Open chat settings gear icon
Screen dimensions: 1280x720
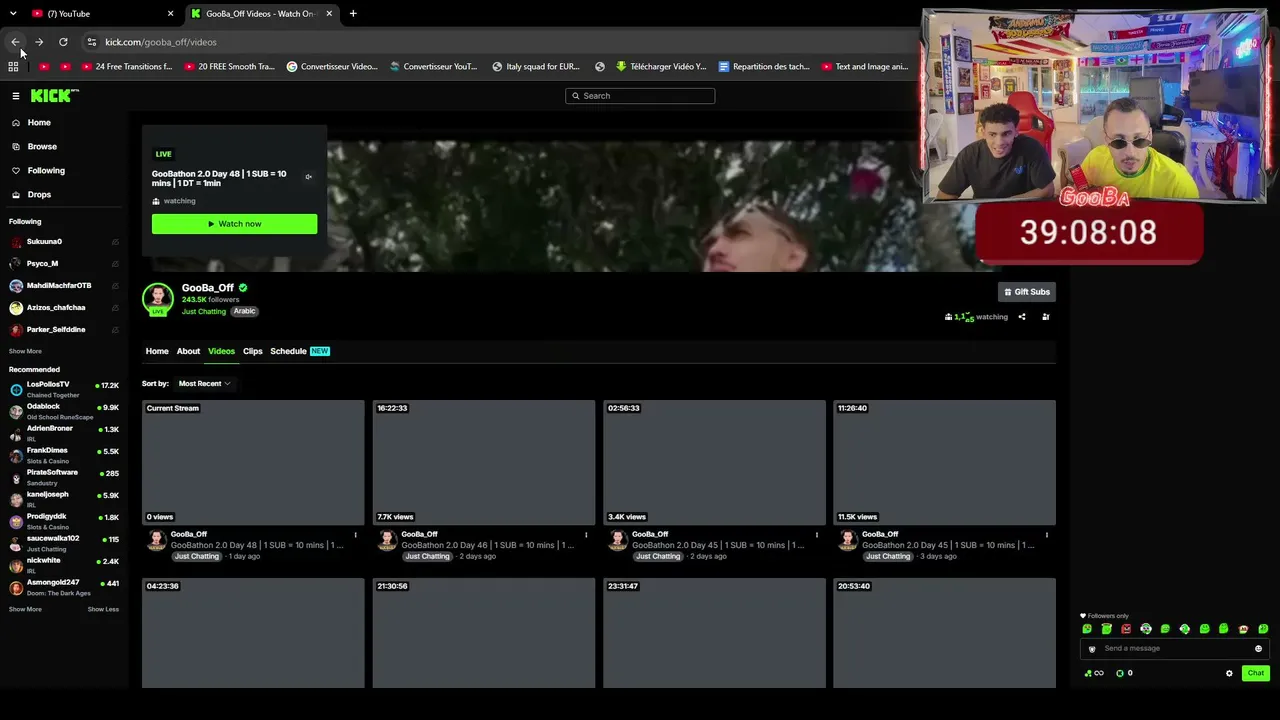click(x=1229, y=674)
